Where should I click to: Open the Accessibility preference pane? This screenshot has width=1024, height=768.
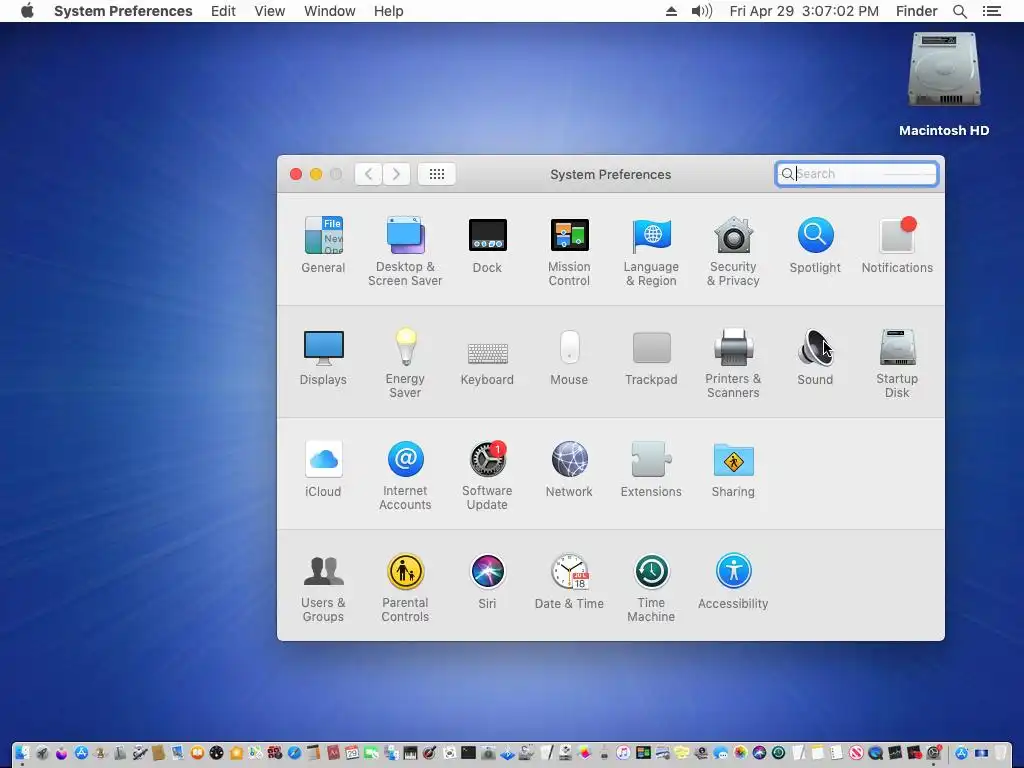coord(733,582)
